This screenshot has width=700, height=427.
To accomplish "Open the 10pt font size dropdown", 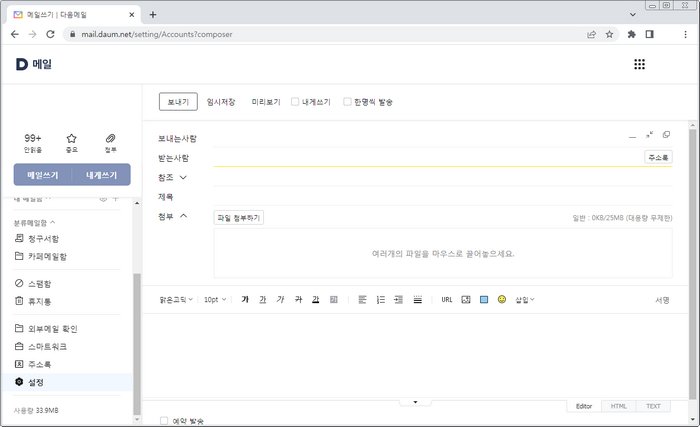I will coord(215,300).
